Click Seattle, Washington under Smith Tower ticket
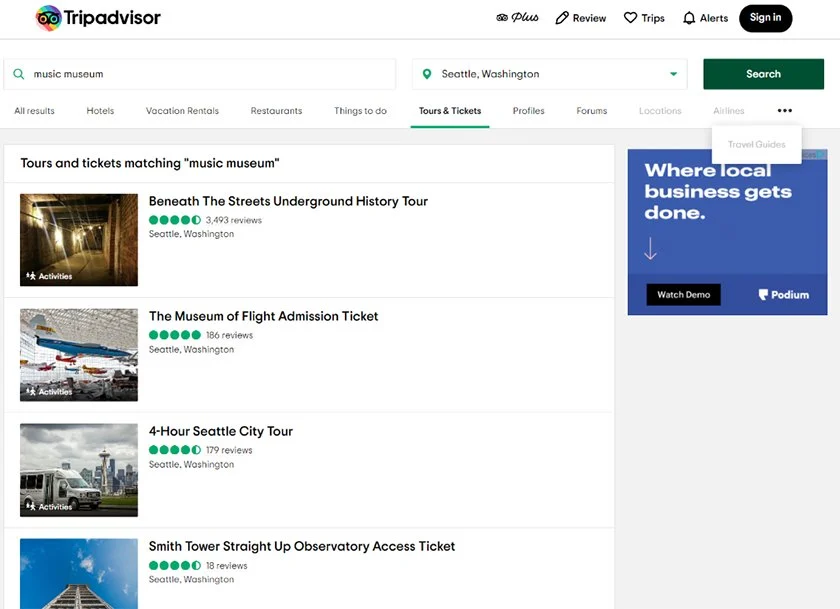The height and width of the screenshot is (609, 840). (x=191, y=580)
